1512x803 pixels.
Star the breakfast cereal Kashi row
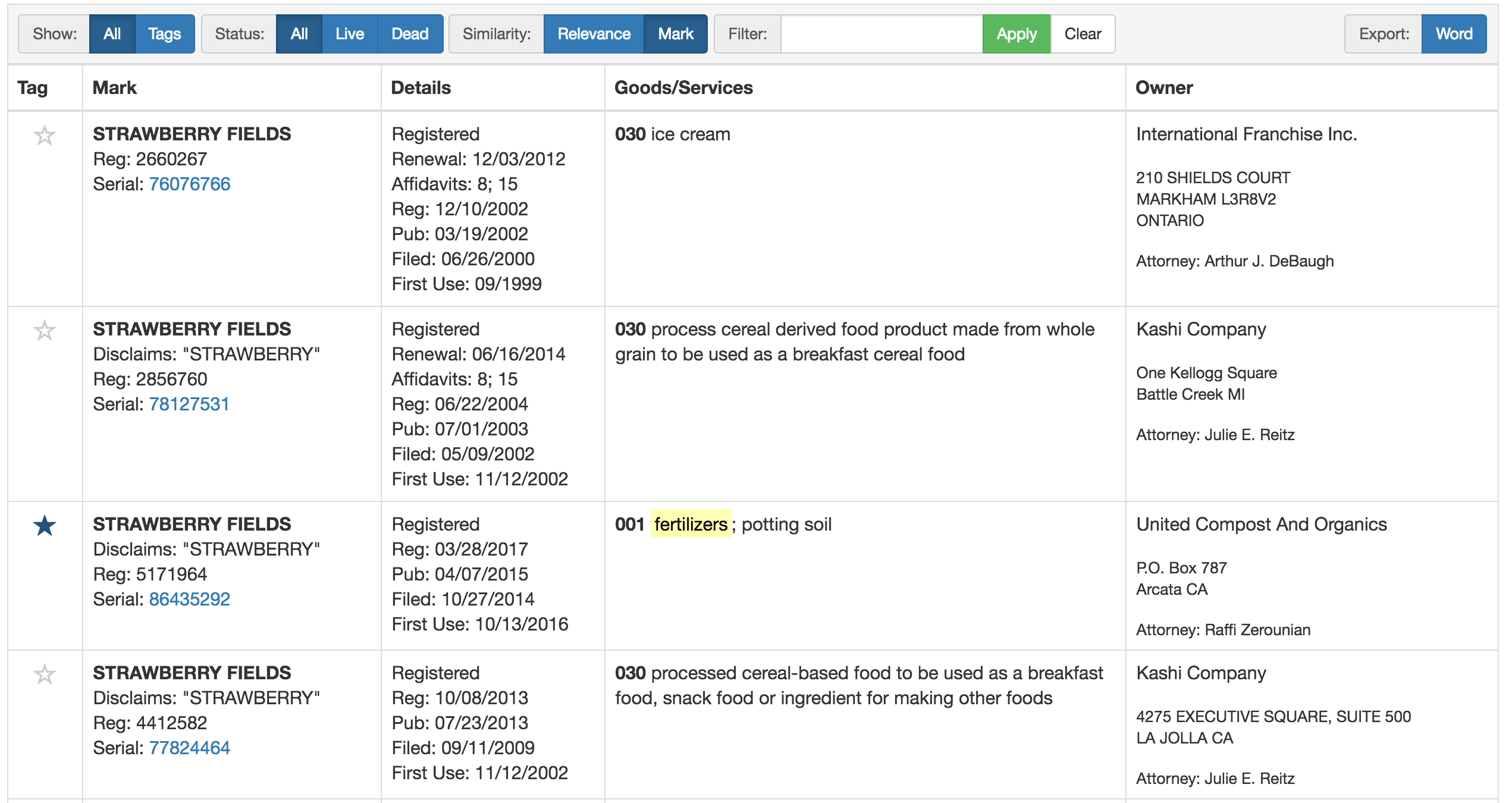point(45,331)
